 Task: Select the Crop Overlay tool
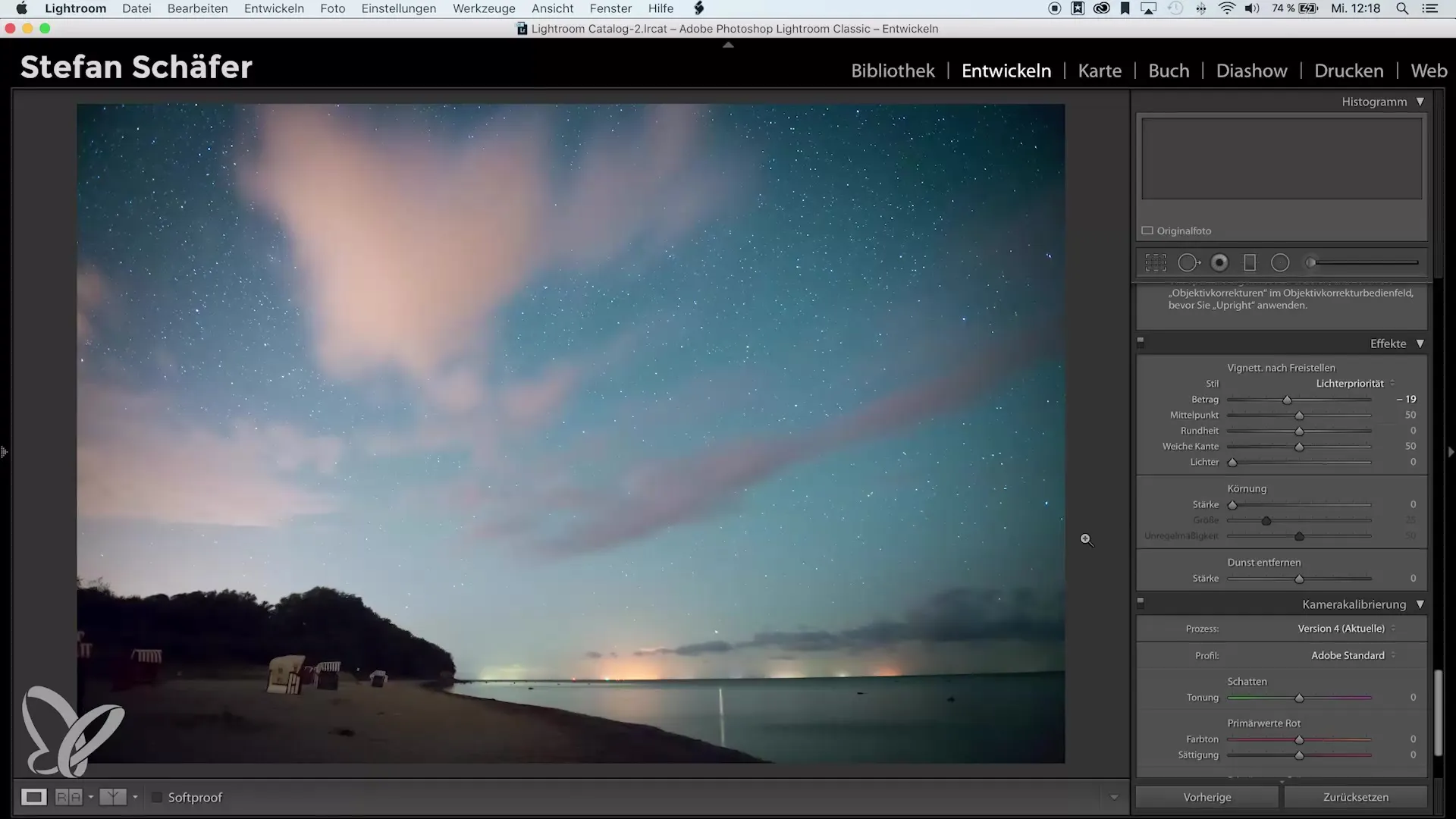click(1156, 263)
